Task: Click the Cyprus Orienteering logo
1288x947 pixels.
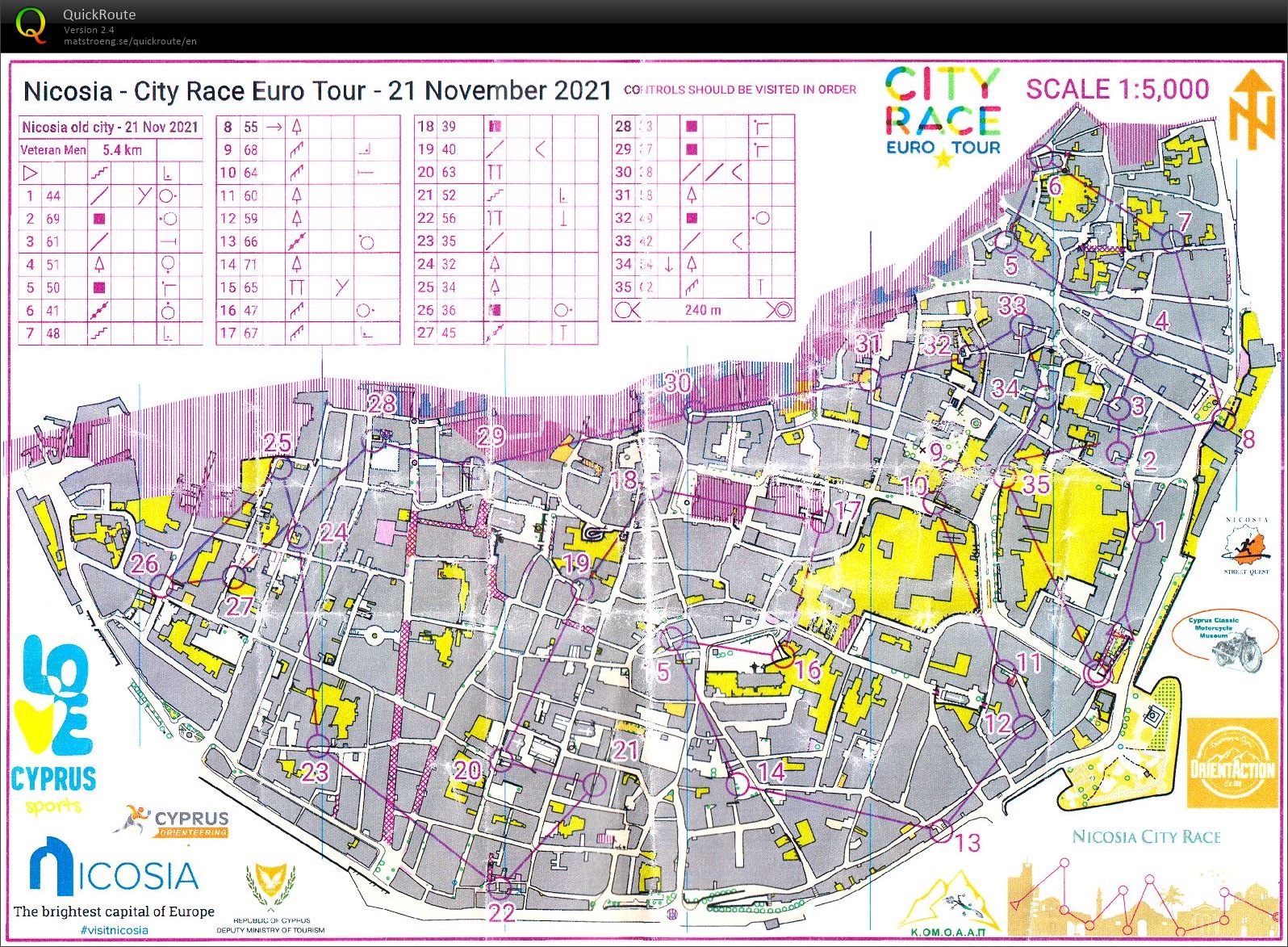Action: click(172, 821)
